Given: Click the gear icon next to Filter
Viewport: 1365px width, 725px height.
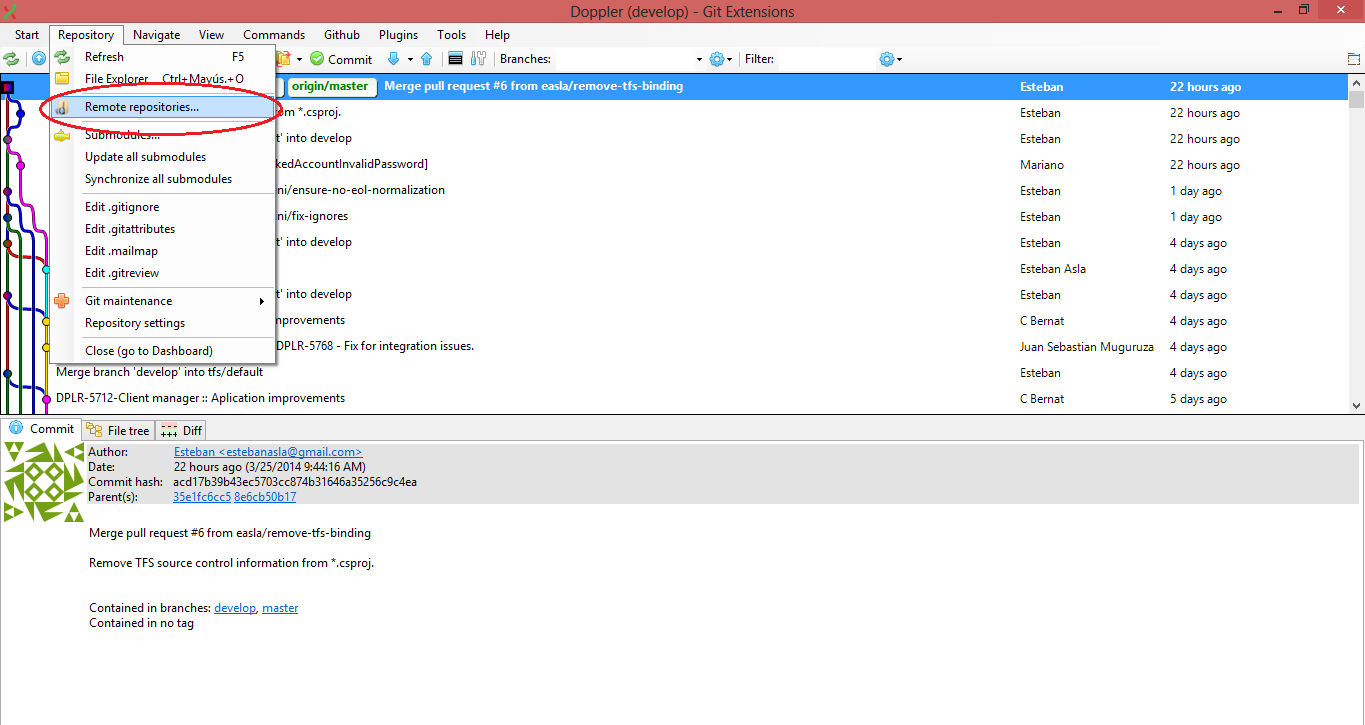Looking at the screenshot, I should point(886,59).
